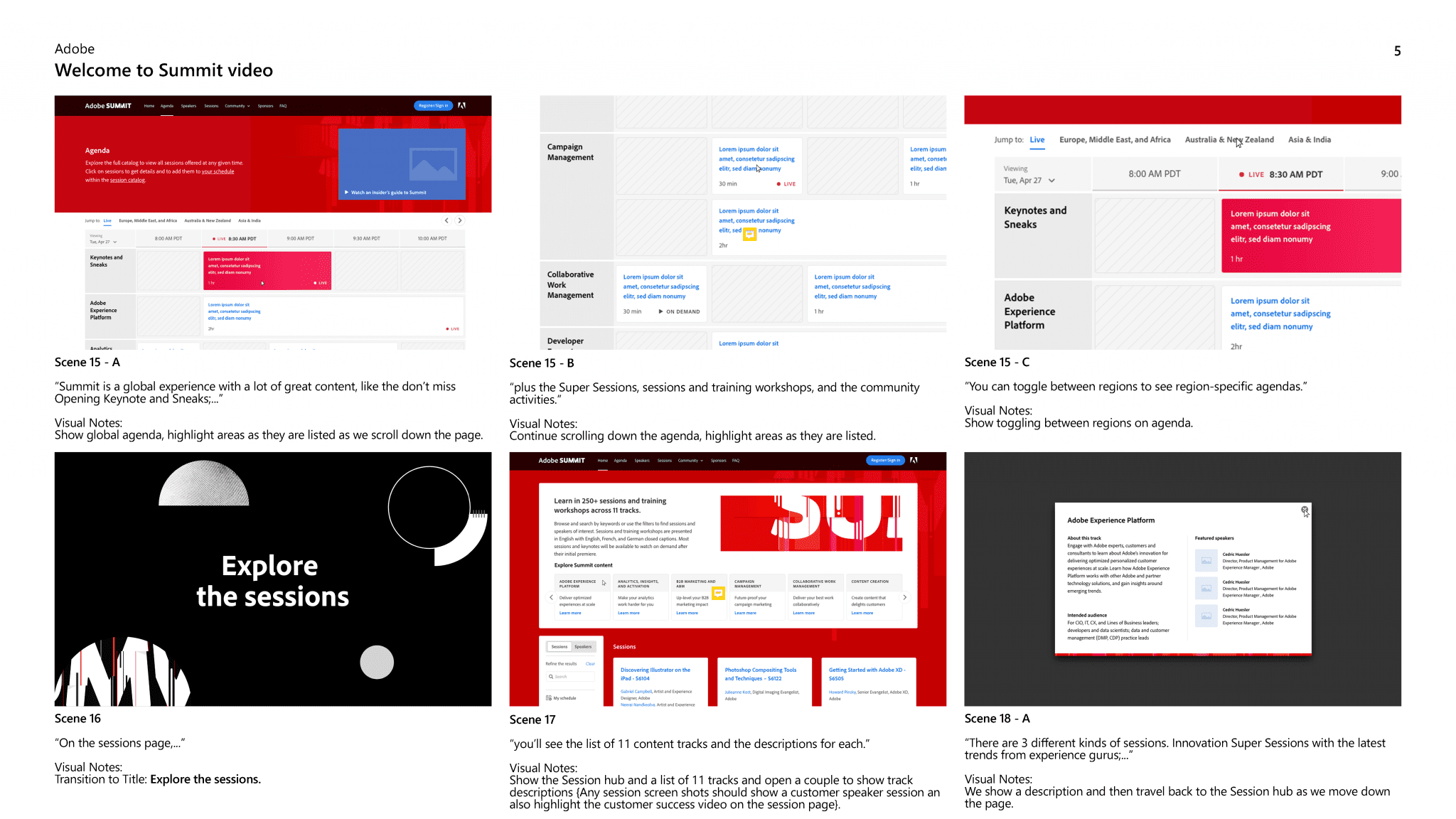Toggle to Australia and New Zealand region
The width and height of the screenshot is (1456, 819).
(x=1229, y=139)
